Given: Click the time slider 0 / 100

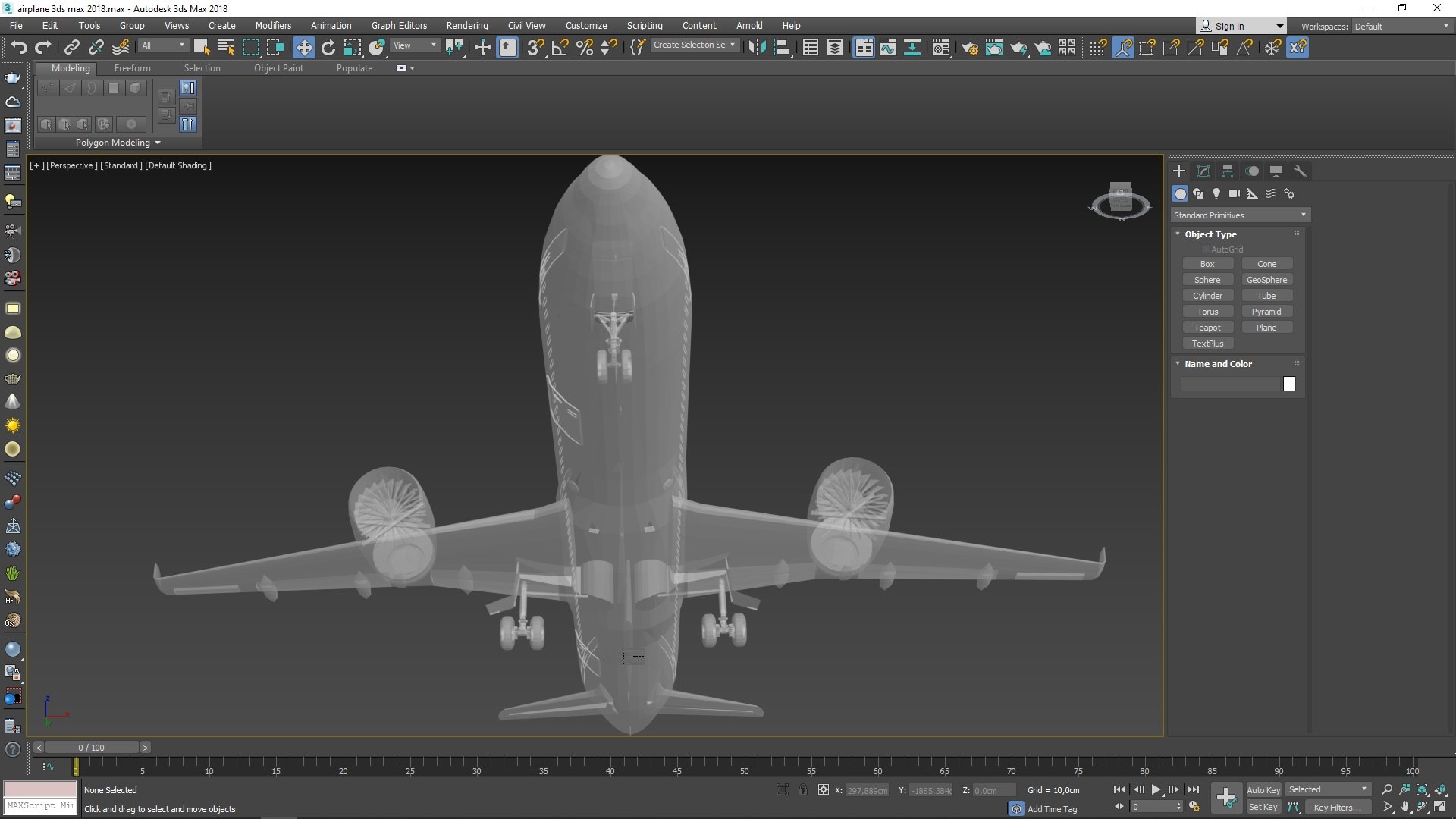Looking at the screenshot, I should pos(92,748).
